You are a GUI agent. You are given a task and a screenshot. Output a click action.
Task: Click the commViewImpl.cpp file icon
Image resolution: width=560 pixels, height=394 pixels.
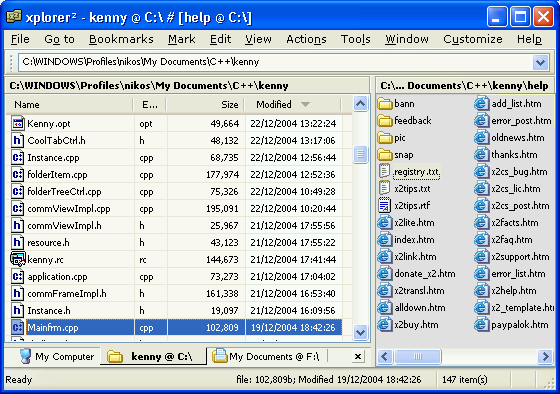tap(17, 208)
